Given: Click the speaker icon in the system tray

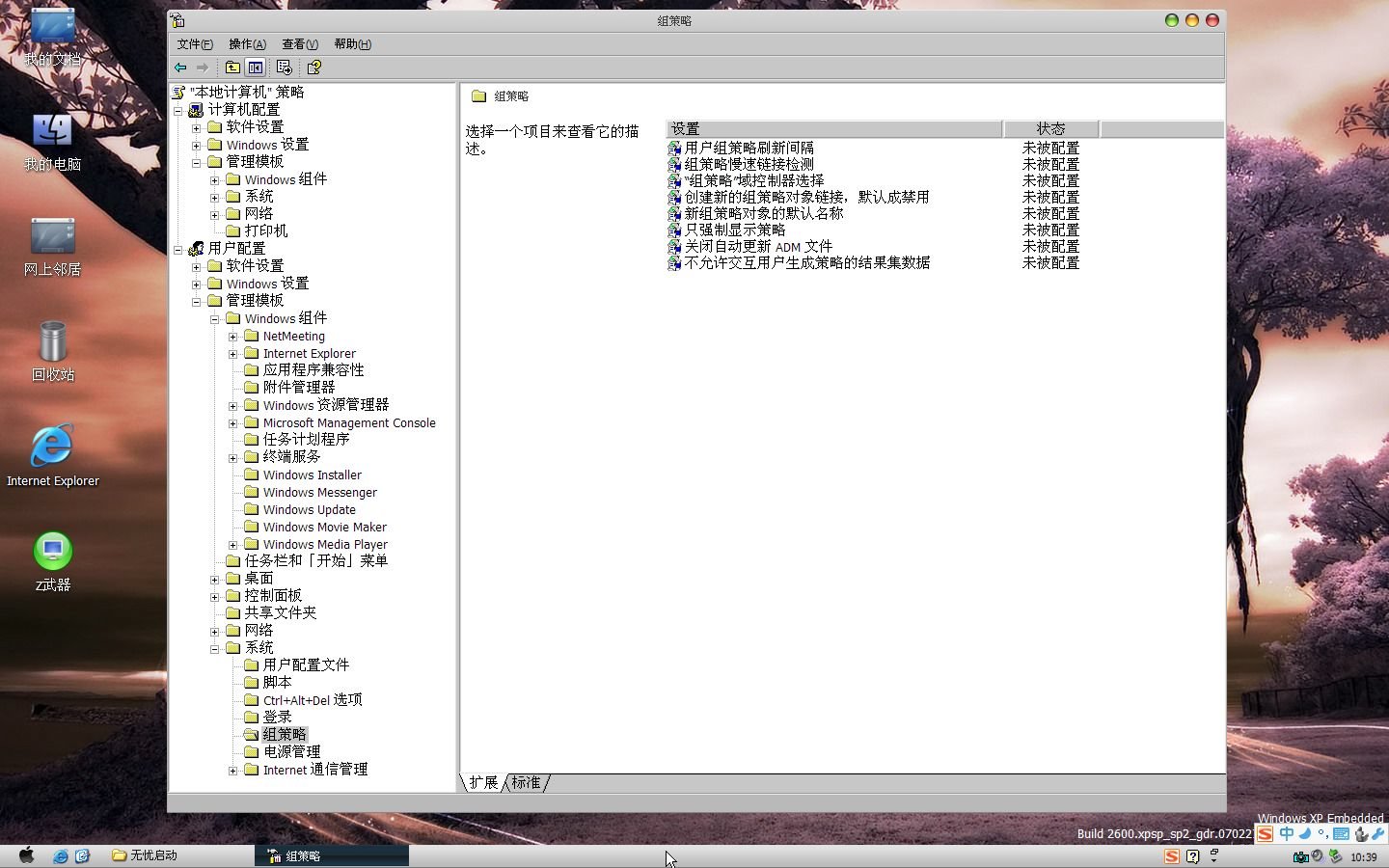Looking at the screenshot, I should click(x=1318, y=856).
